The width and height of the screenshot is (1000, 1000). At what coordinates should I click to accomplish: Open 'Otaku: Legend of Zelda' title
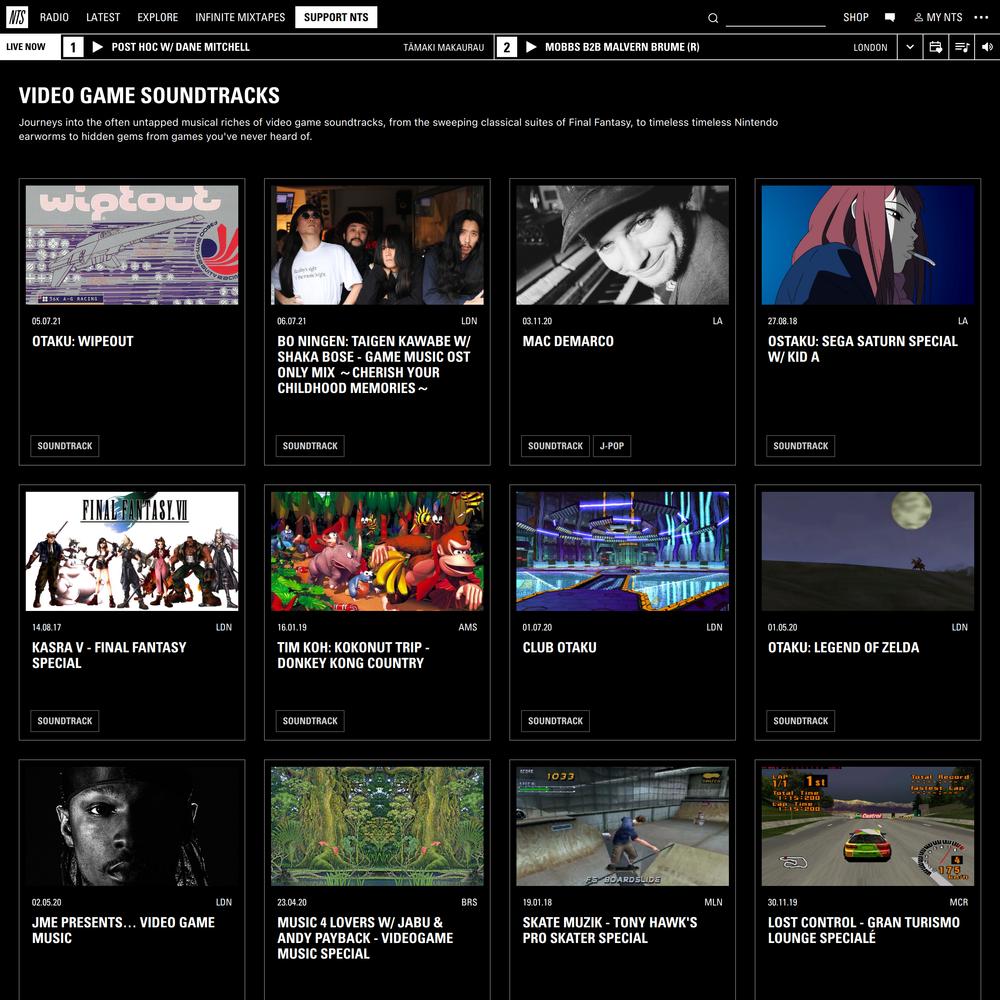(843, 647)
